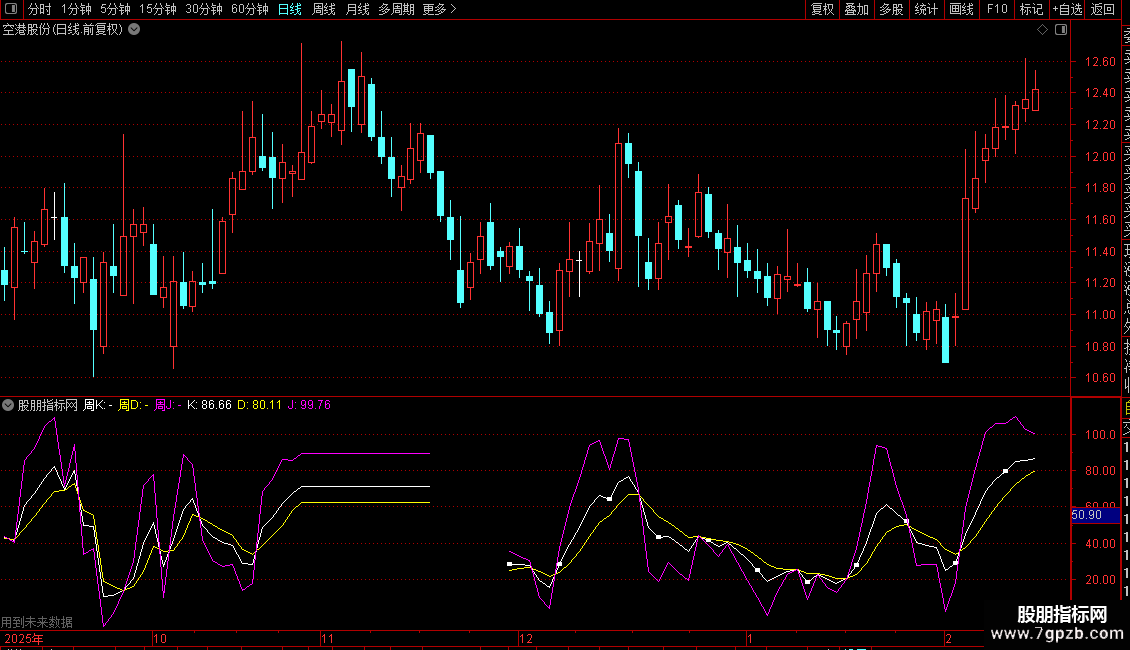
Task: Click the 复权 price adjustment option
Action: 822,9
